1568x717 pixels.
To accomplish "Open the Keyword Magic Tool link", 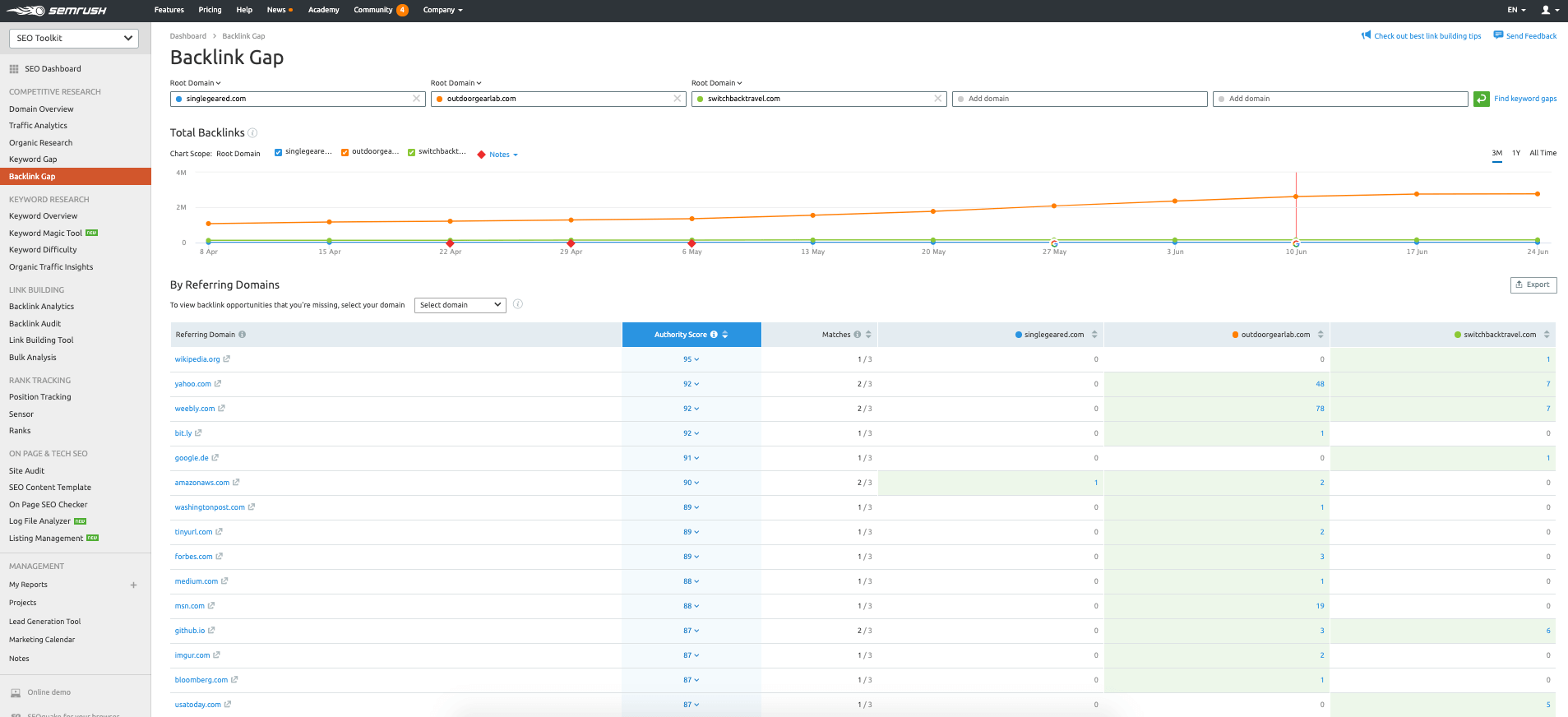I will (x=45, y=234).
